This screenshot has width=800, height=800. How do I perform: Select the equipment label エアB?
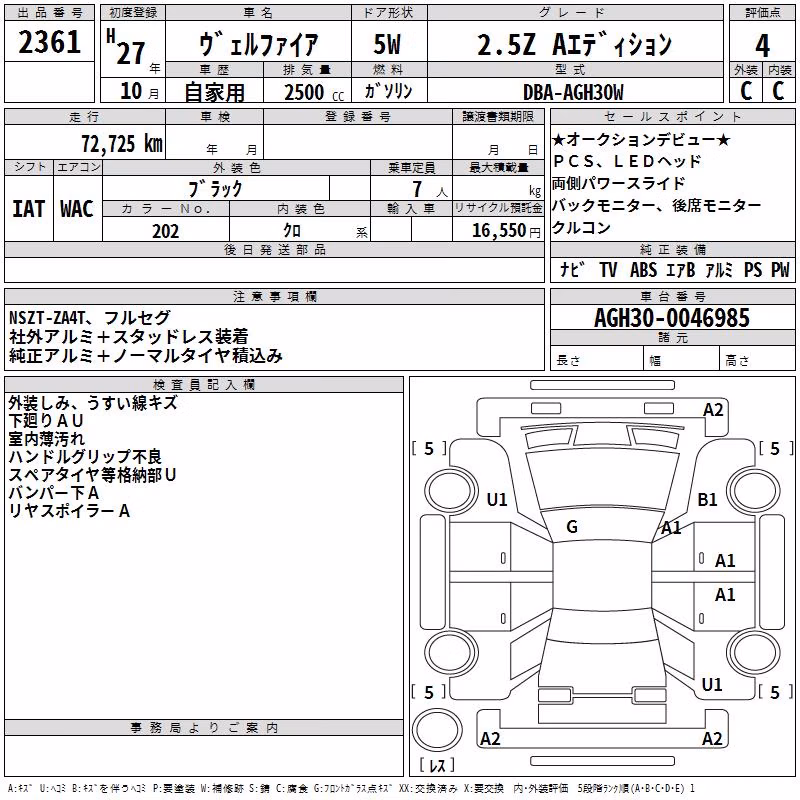click(x=681, y=269)
